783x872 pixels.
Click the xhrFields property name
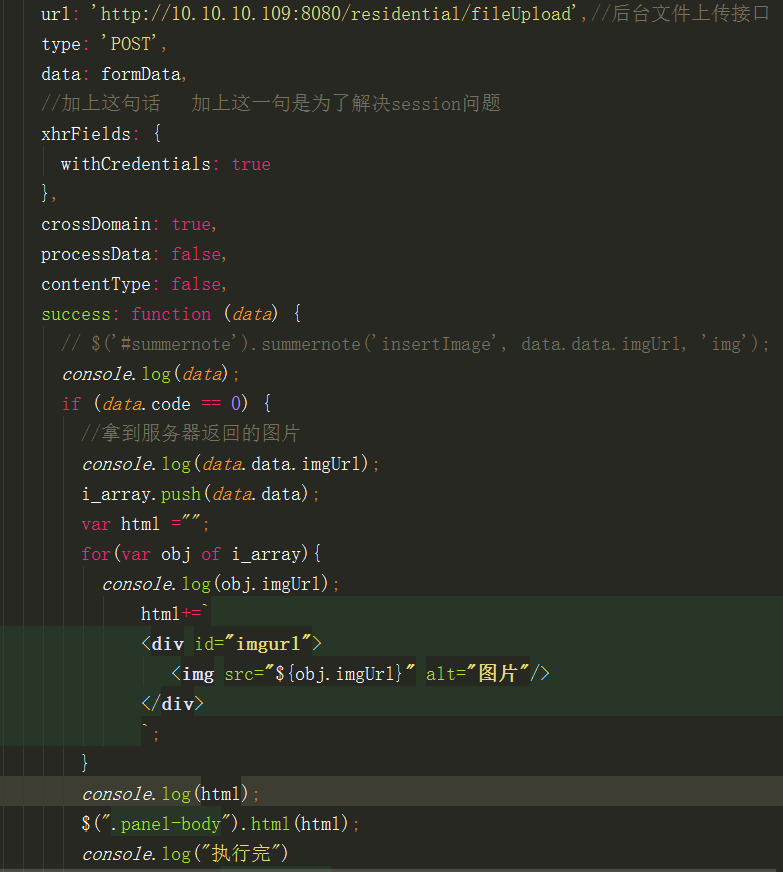86,133
